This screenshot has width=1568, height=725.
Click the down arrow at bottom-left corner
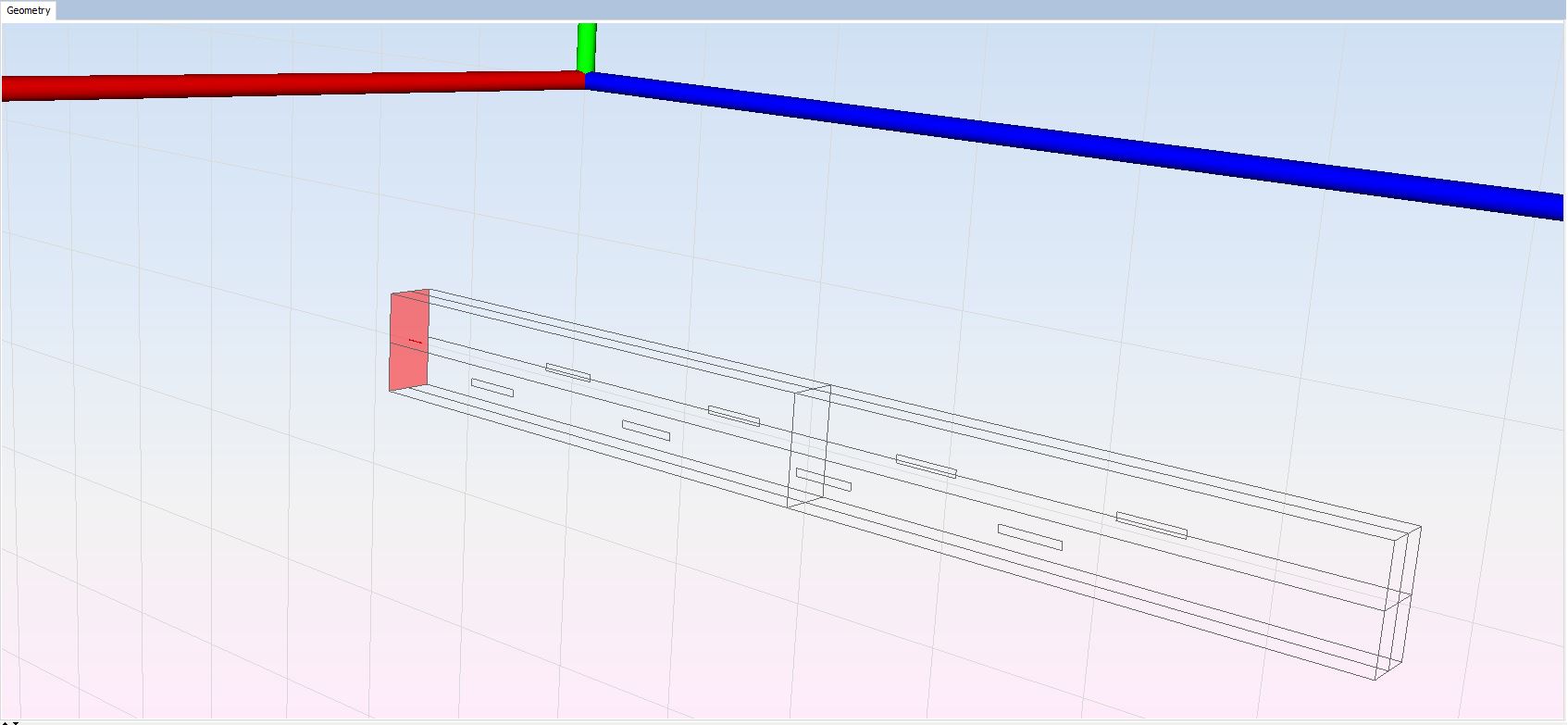(16, 722)
